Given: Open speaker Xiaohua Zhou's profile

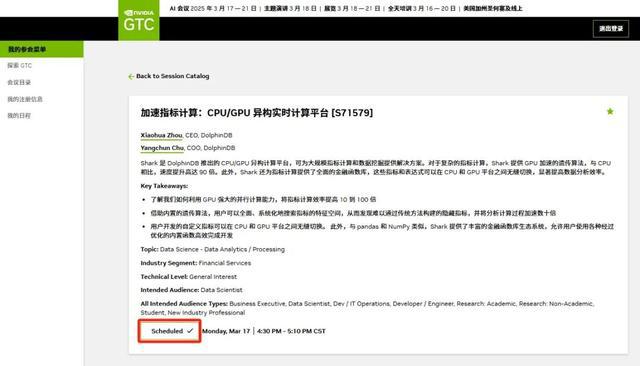Looking at the screenshot, I should pyautogui.click(x=161, y=135).
